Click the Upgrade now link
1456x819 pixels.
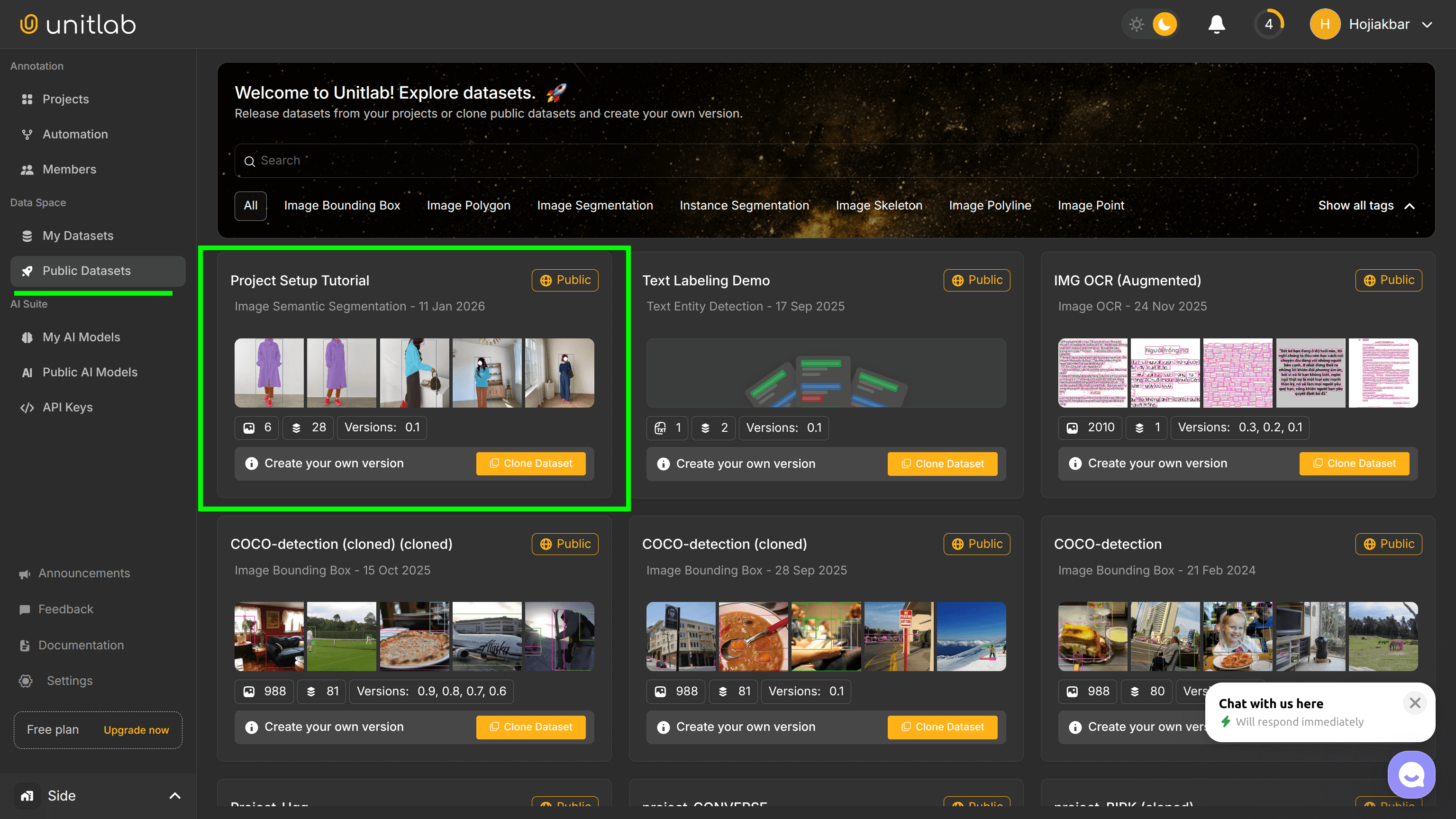point(136,730)
